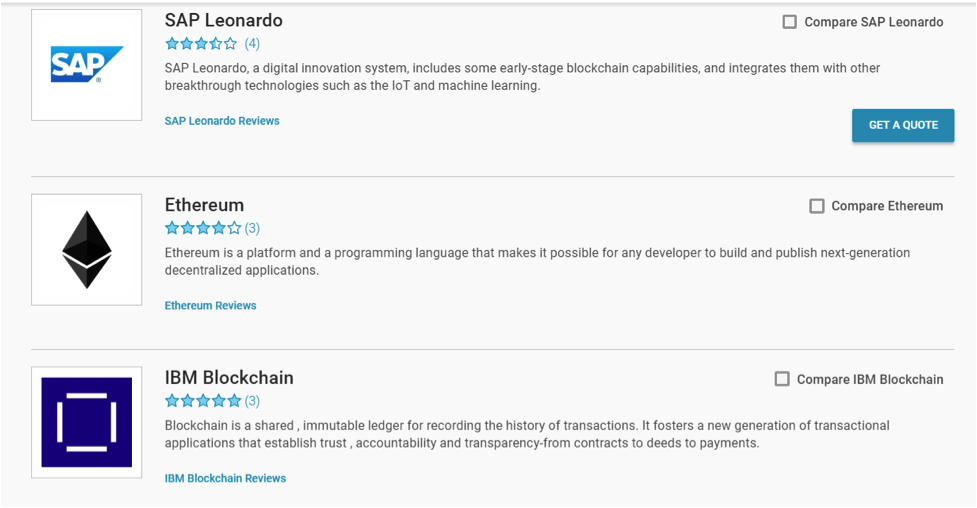Click the Get a Quote button

pos(903,125)
